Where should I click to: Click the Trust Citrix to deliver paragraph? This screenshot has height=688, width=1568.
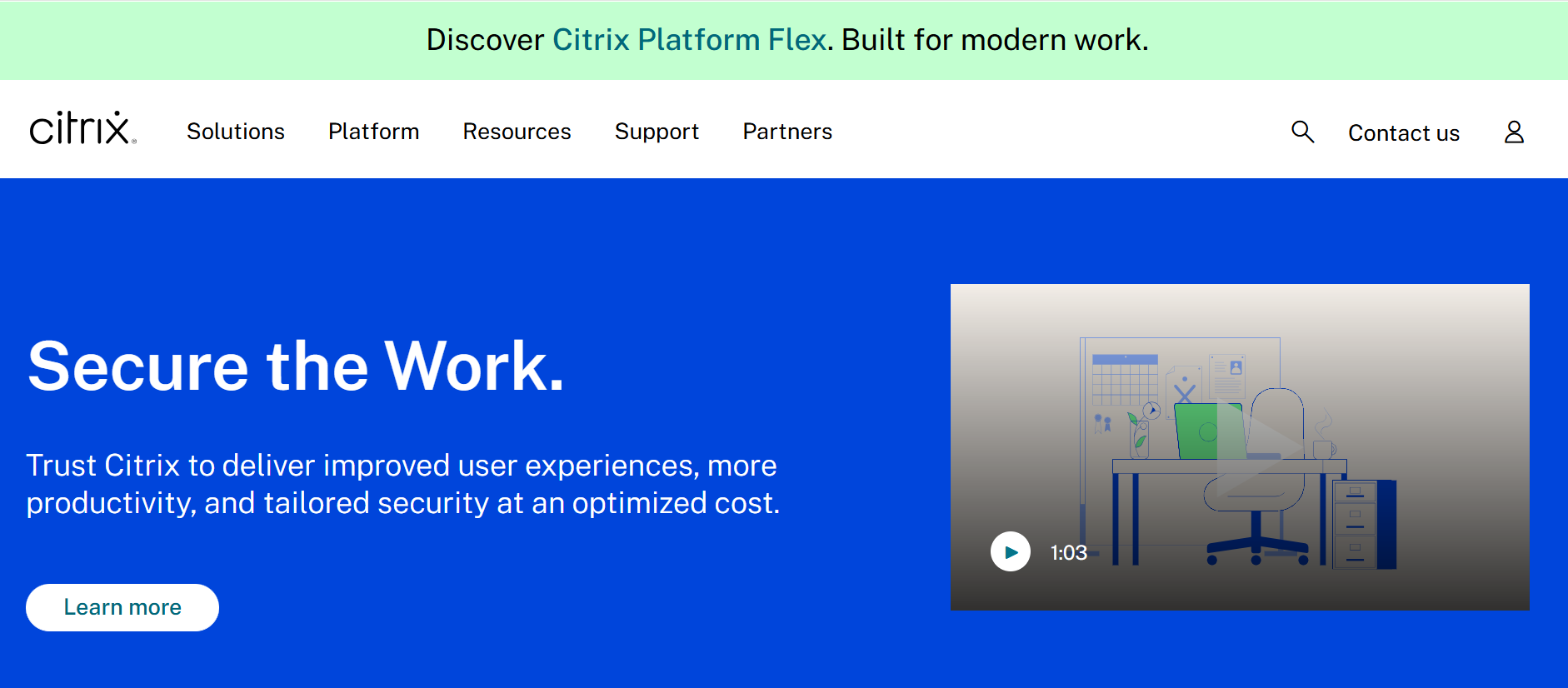click(x=403, y=484)
